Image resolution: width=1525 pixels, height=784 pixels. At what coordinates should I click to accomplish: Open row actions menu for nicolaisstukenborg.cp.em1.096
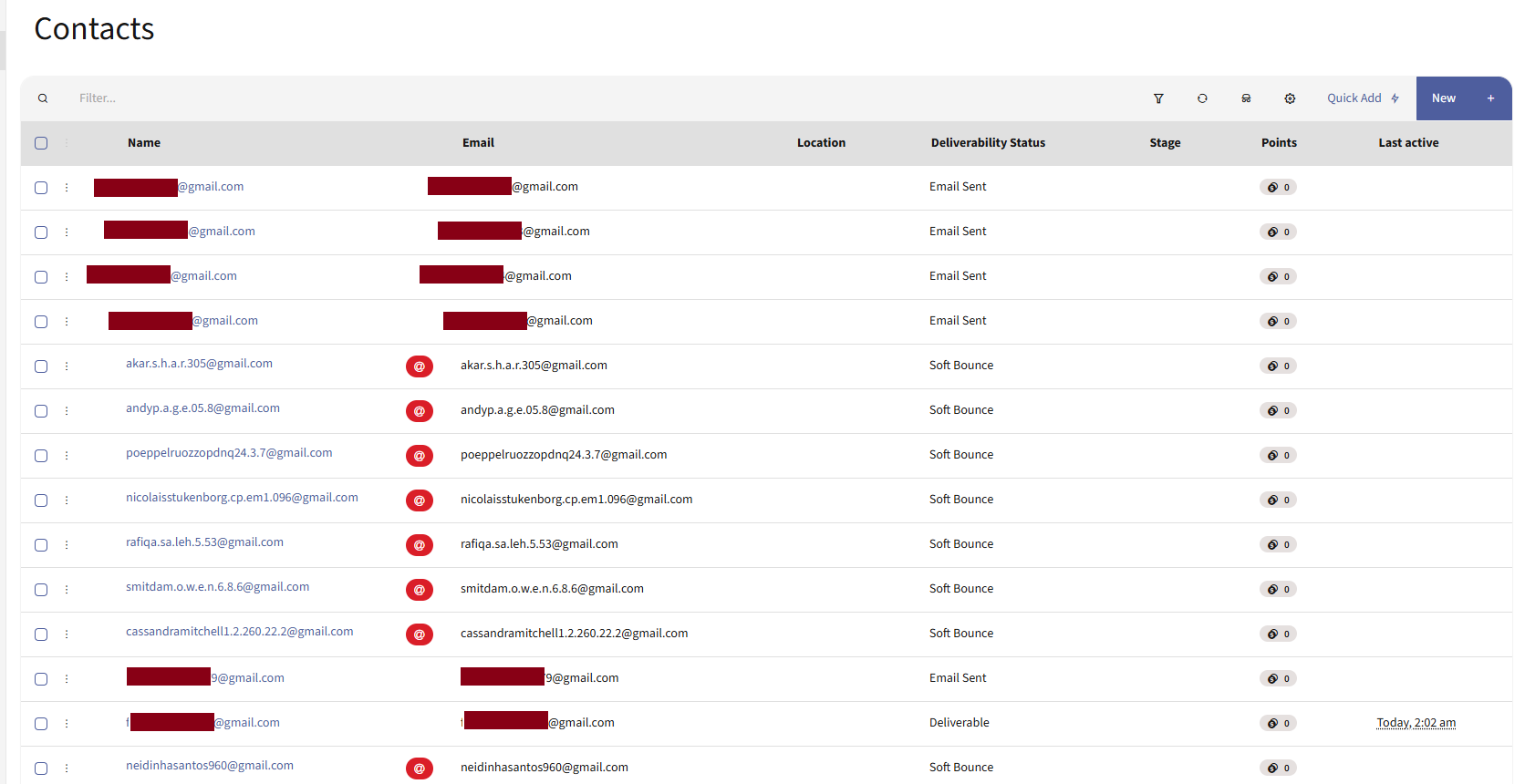pos(67,500)
